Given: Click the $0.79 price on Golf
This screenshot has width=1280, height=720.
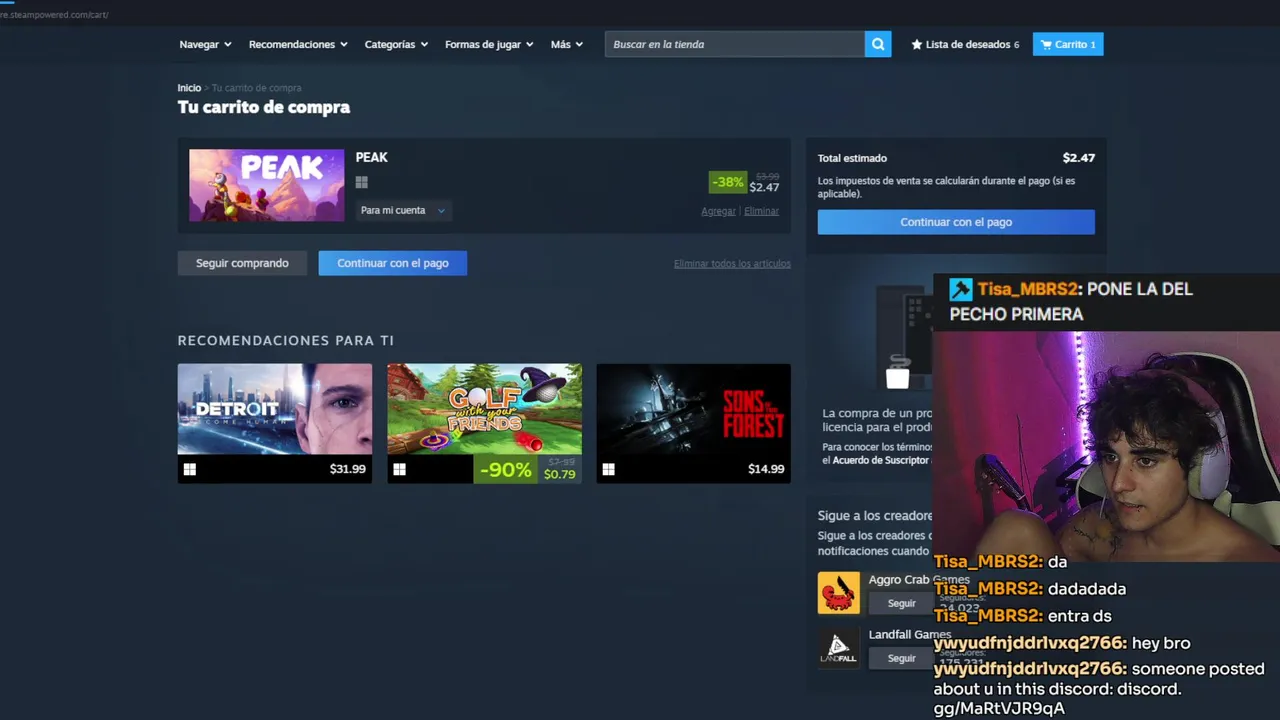Looking at the screenshot, I should pos(560,474).
